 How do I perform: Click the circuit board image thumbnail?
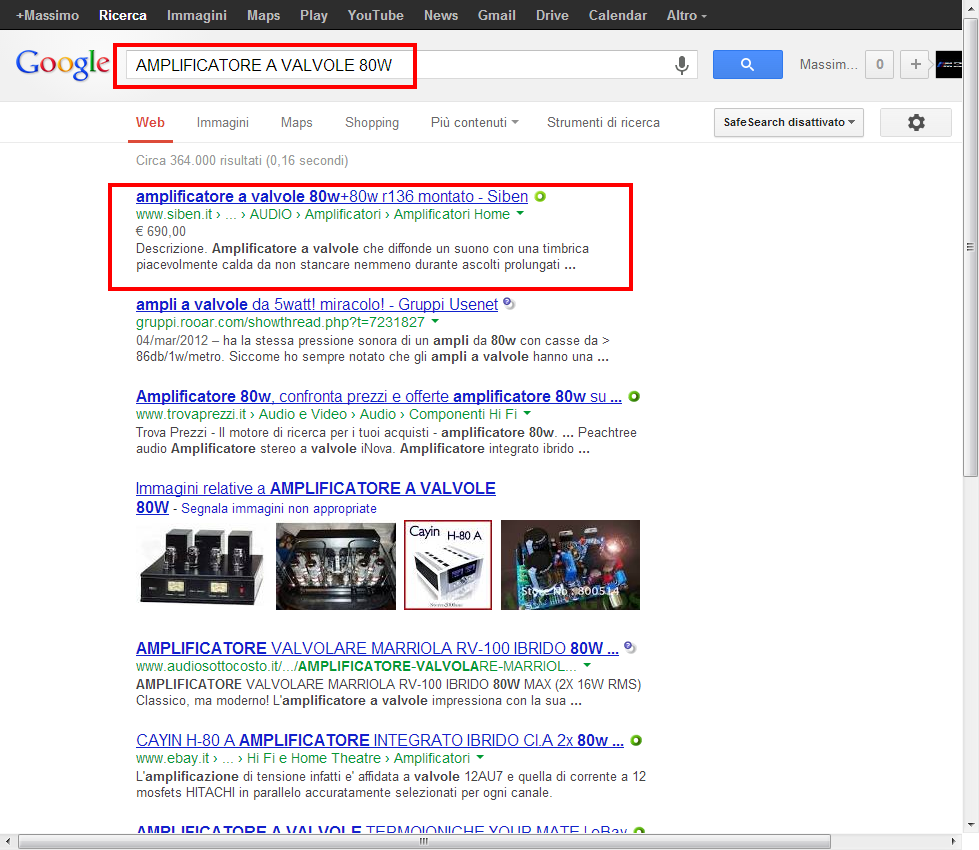click(570, 565)
